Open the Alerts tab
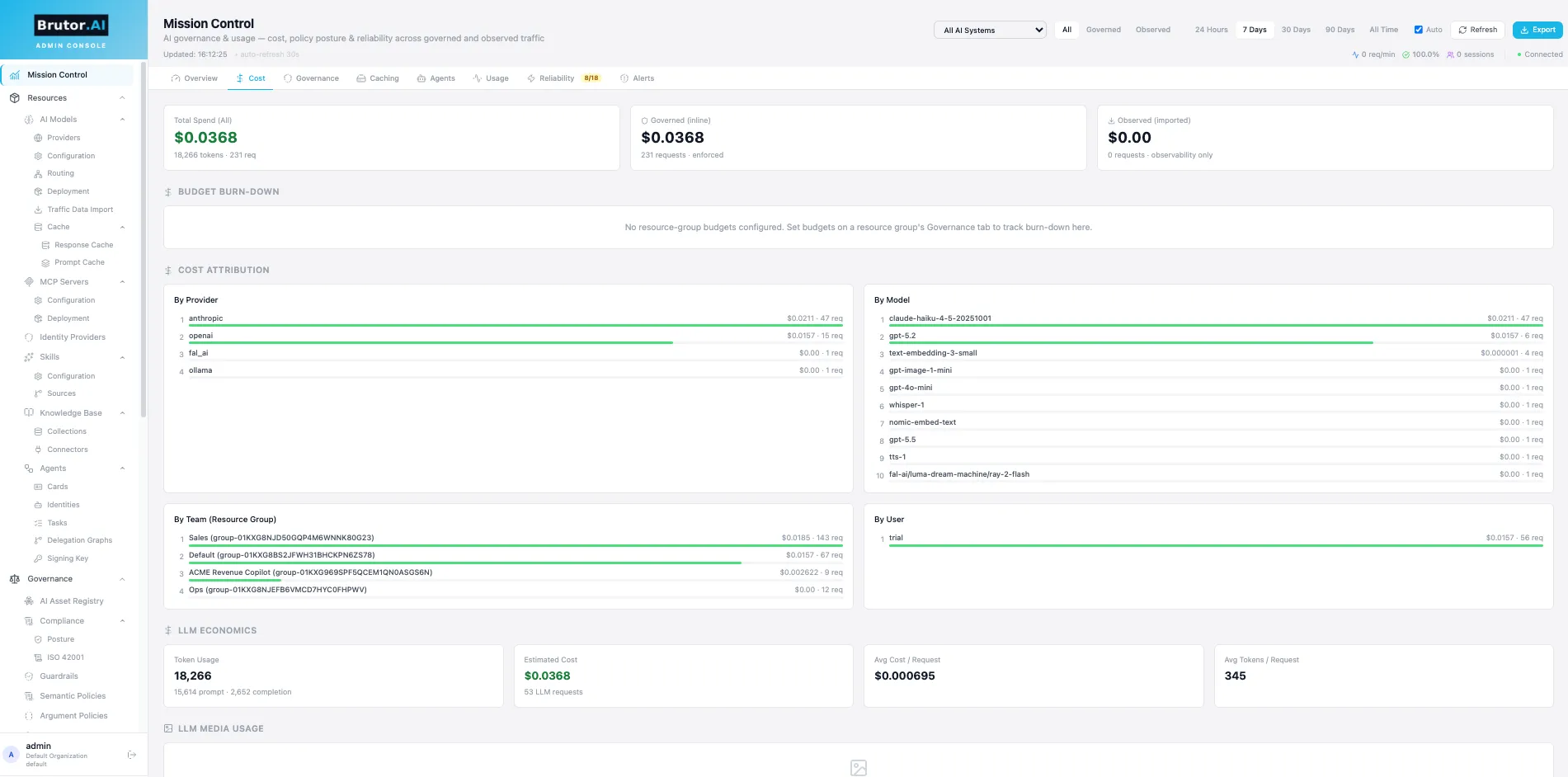Image resolution: width=1568 pixels, height=777 pixels. coord(637,78)
